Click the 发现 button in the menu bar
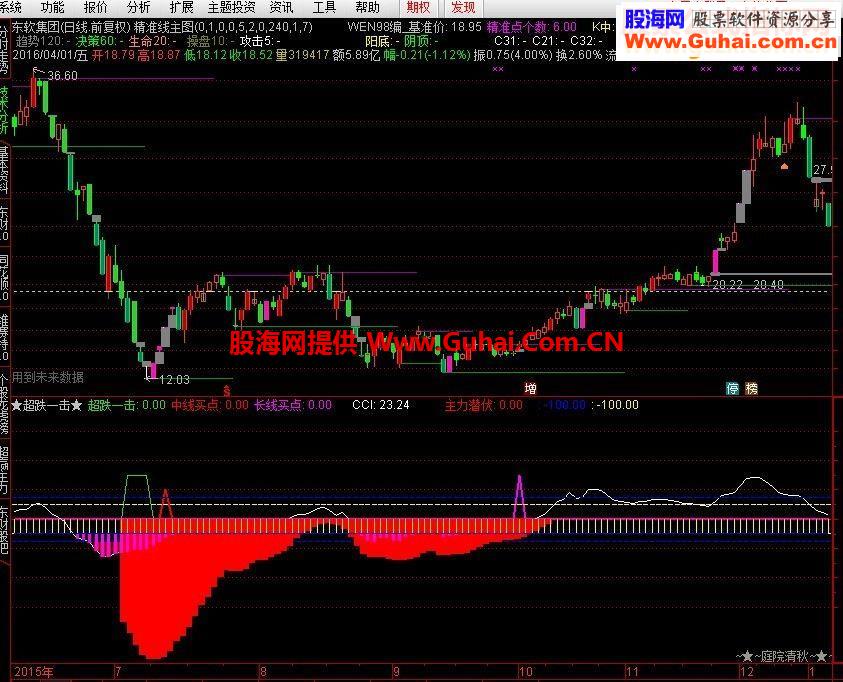 coord(463,8)
